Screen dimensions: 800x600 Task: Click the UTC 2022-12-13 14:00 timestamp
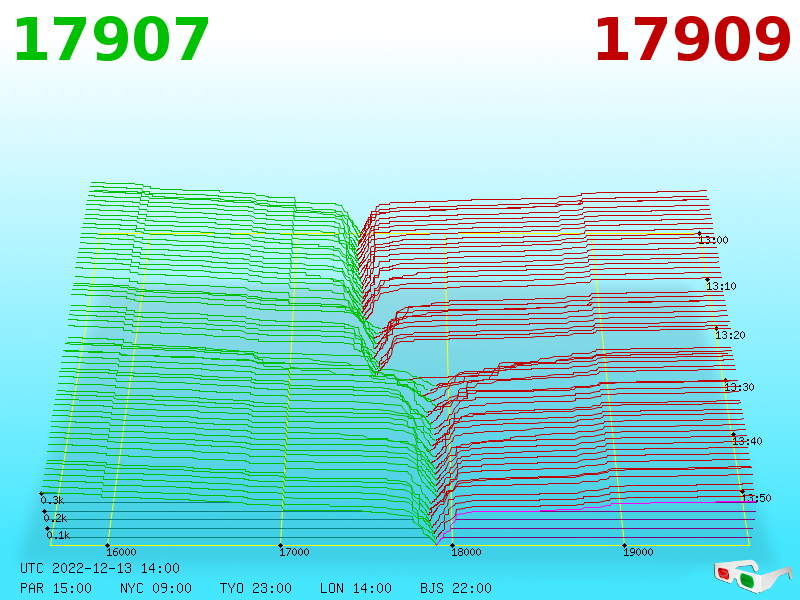pos(100,568)
